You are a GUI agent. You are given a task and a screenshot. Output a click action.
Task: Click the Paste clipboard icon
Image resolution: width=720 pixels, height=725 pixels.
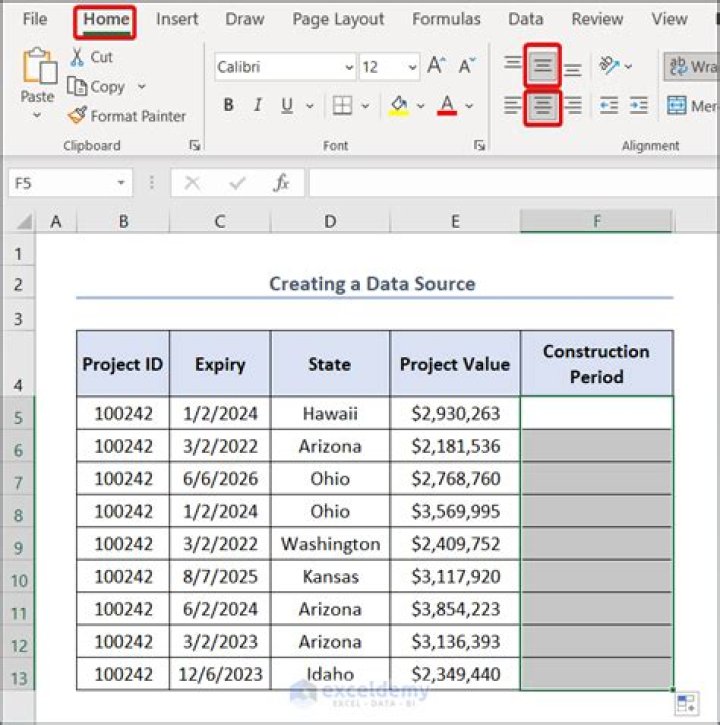coord(38,68)
